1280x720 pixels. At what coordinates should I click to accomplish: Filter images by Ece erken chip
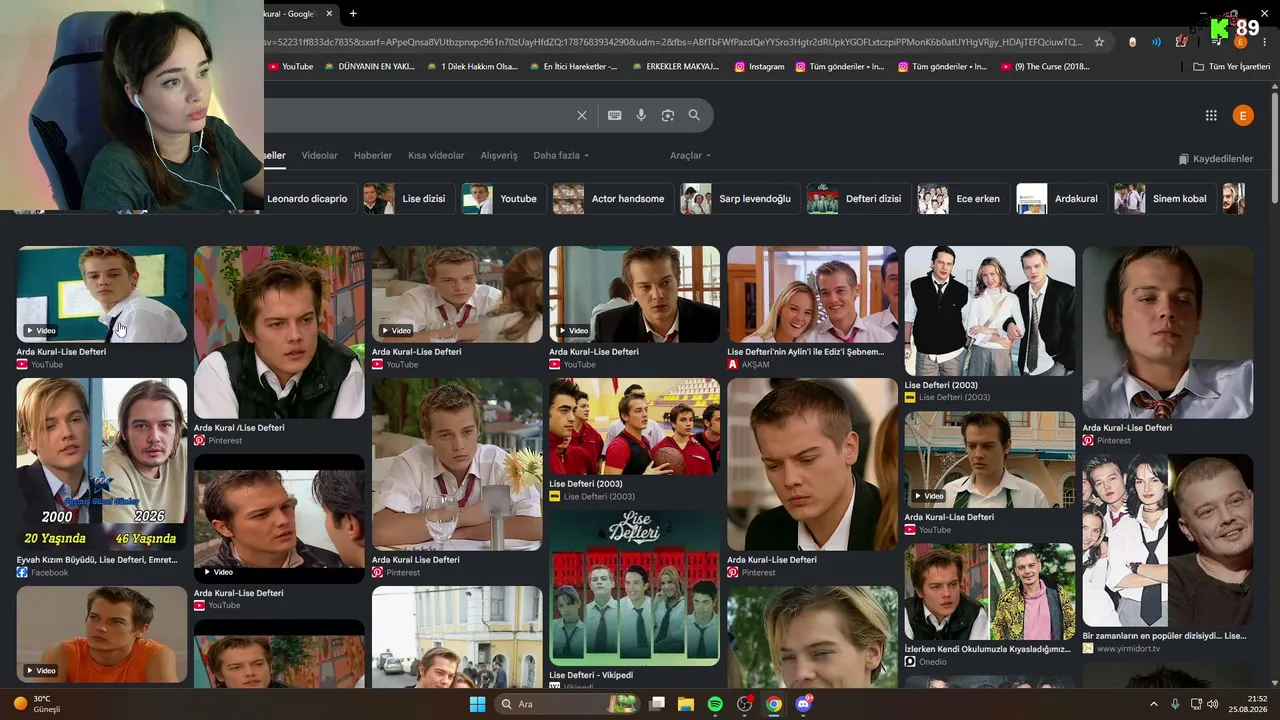pos(963,199)
